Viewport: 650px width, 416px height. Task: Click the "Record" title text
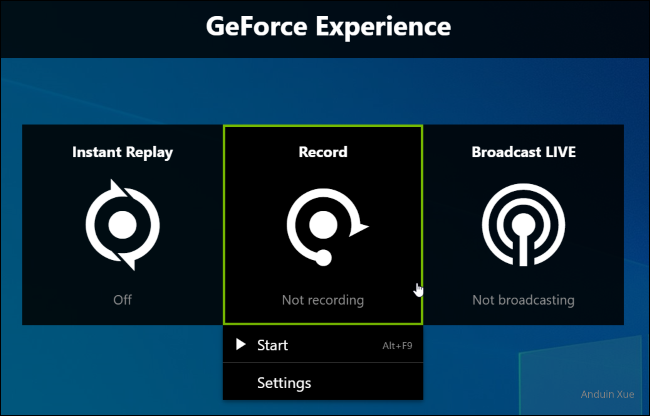[322, 152]
